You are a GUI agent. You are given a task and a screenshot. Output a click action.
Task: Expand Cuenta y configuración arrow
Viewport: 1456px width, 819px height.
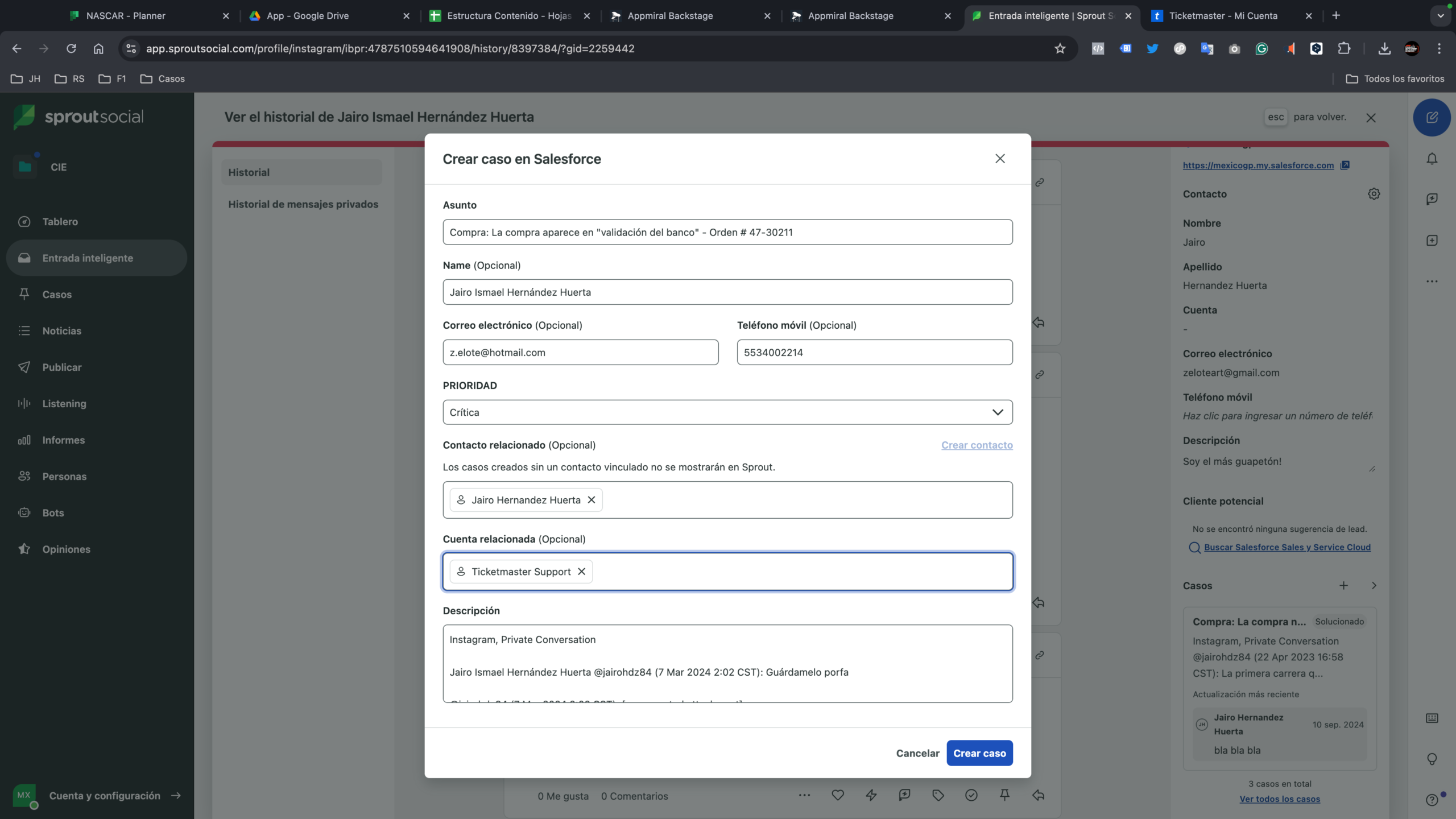click(176, 795)
